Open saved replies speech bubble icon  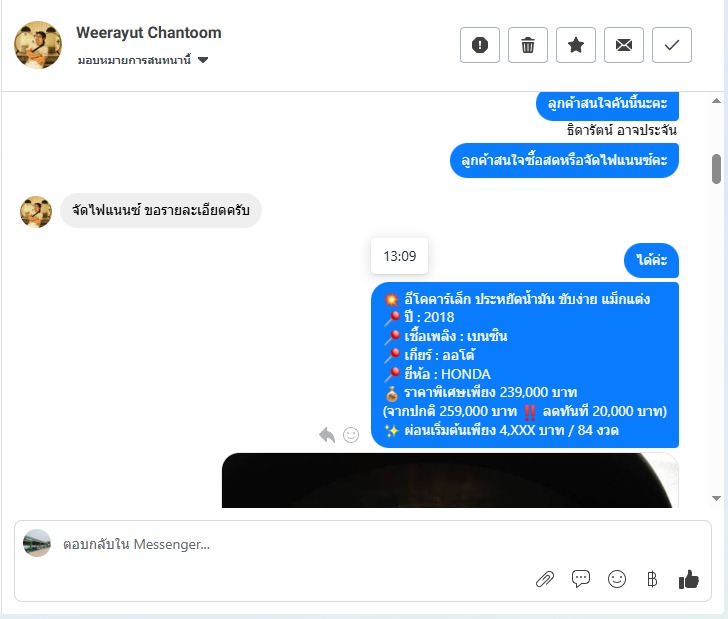(x=581, y=579)
